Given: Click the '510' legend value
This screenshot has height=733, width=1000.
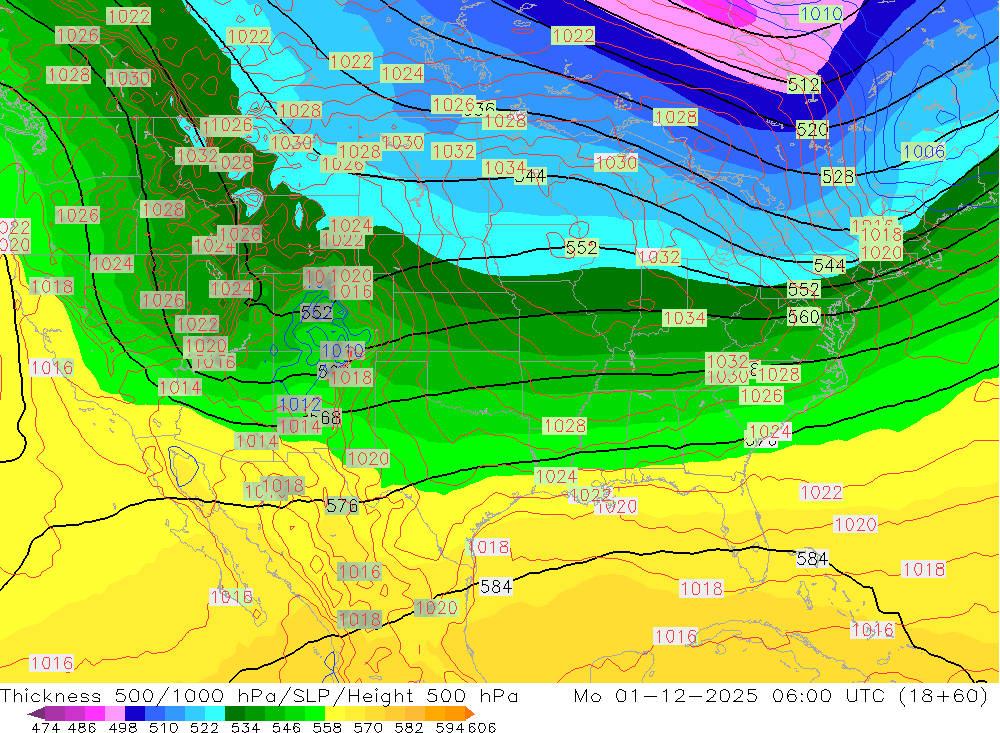Looking at the screenshot, I should 164,727.
